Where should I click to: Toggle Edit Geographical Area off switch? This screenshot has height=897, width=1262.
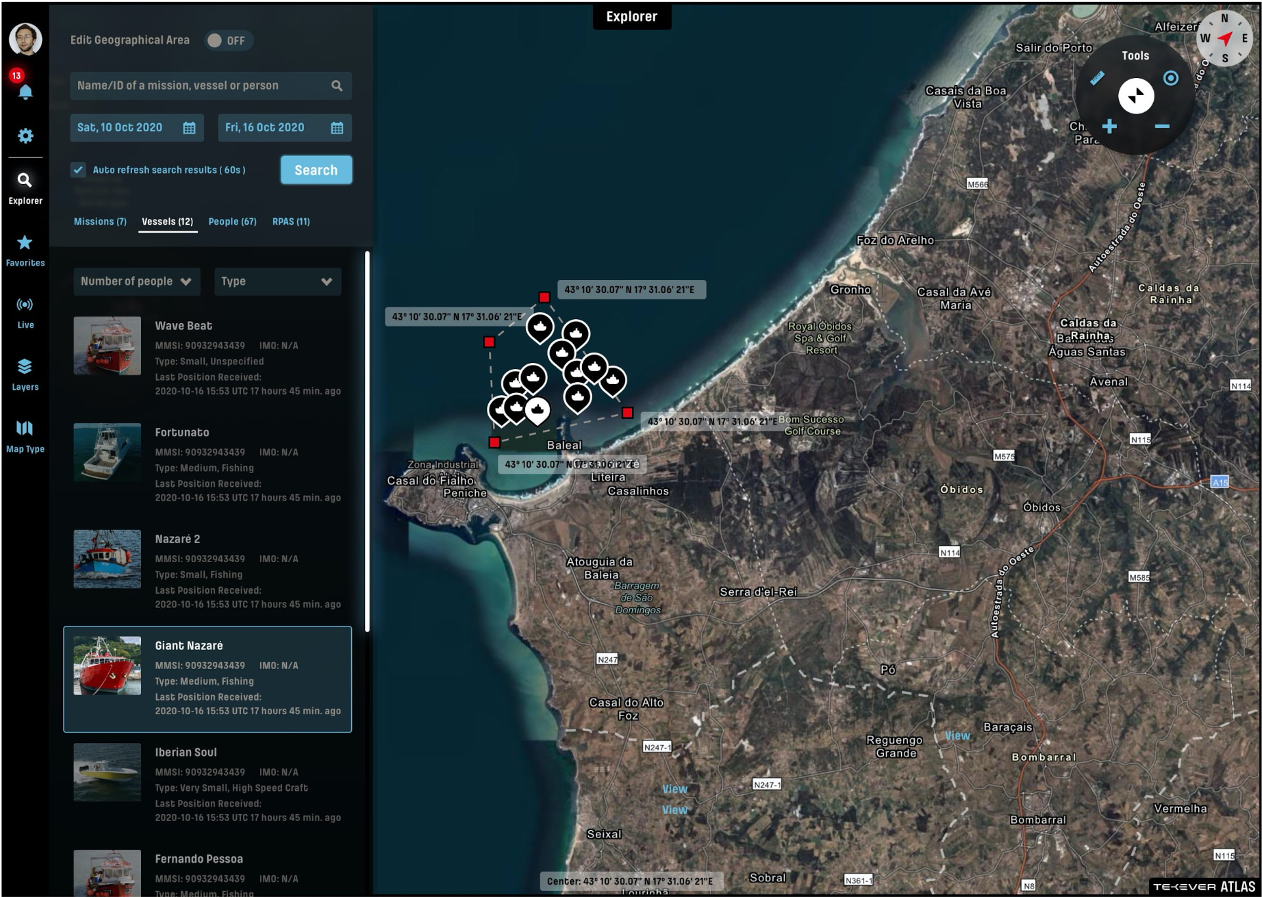click(230, 39)
